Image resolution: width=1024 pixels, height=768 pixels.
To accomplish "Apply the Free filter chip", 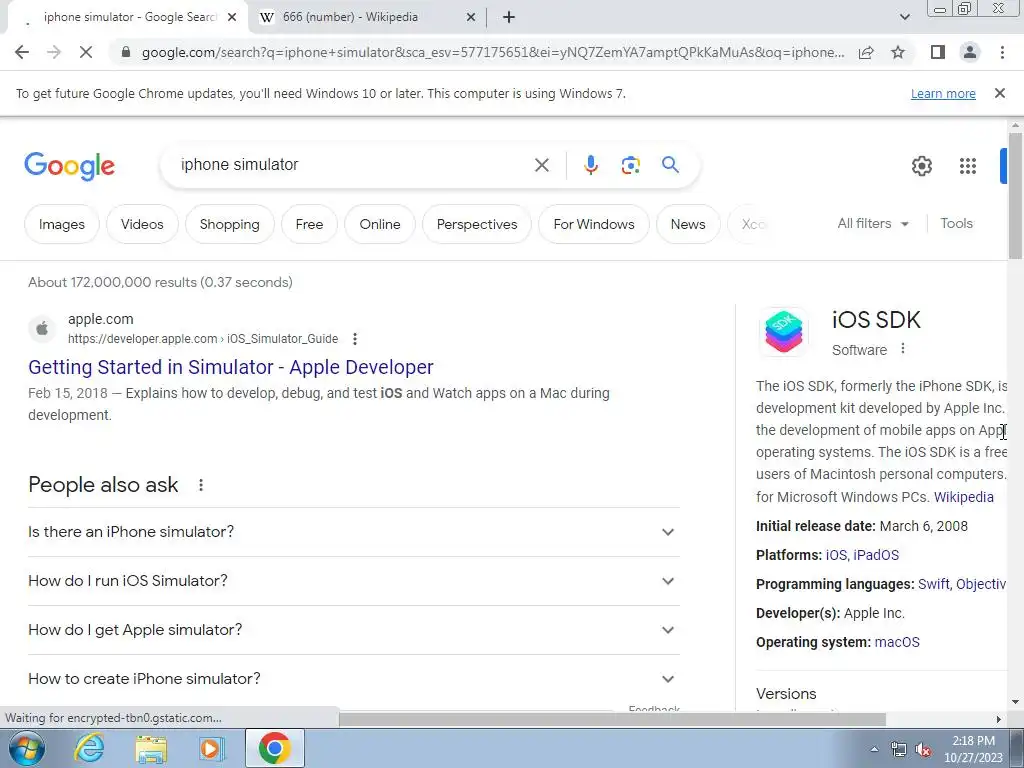I will (309, 224).
